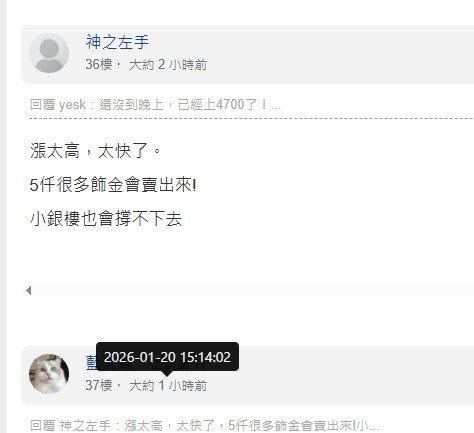Screen dimensions: 474x433
Task: Click the comment line 小銀樓也會撐不下去
Action: pyautogui.click(x=106, y=219)
